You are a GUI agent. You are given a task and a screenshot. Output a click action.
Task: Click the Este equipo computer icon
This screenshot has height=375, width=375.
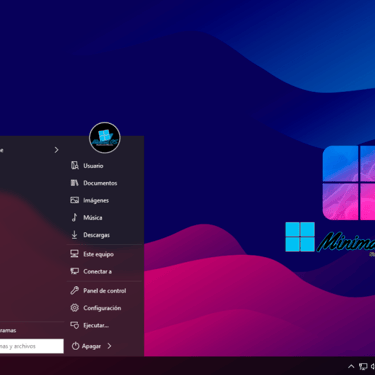(75, 254)
